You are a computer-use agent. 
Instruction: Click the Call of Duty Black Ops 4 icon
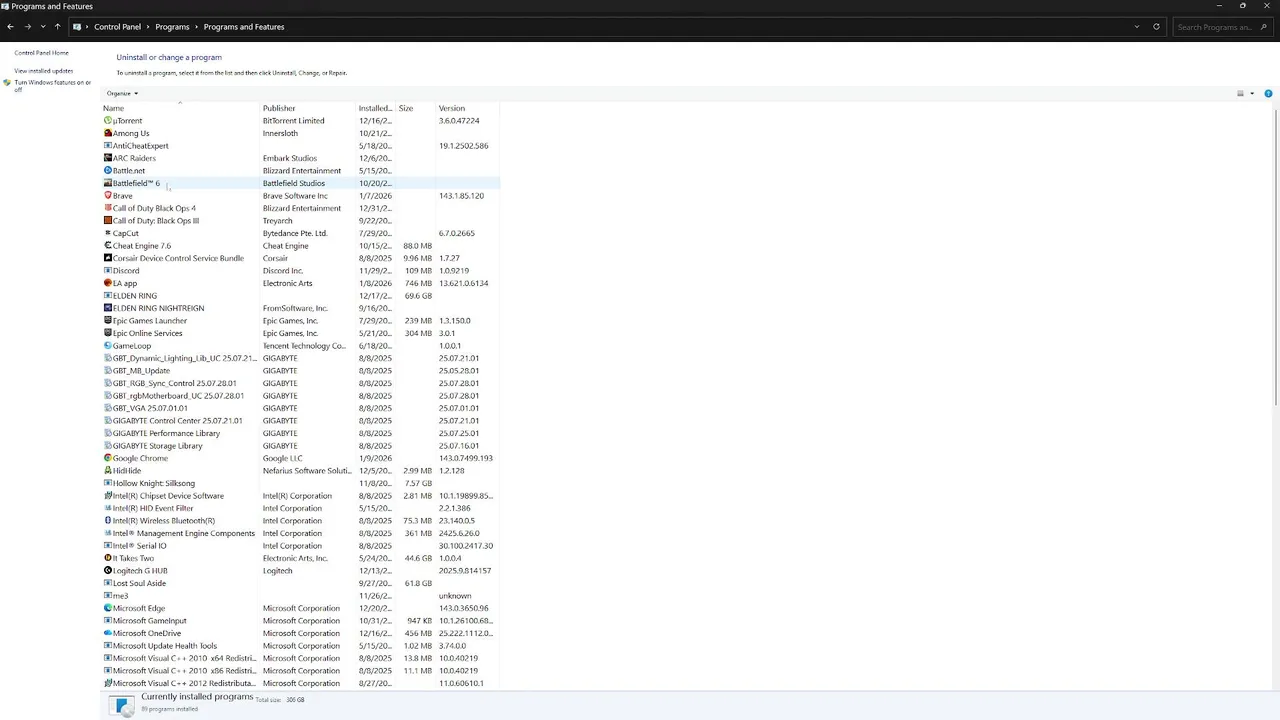point(108,208)
